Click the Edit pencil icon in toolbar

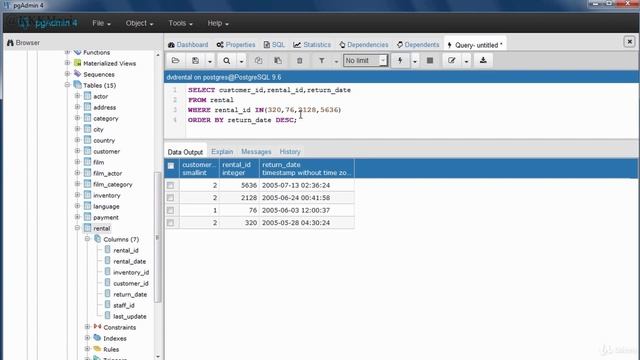pos(451,61)
